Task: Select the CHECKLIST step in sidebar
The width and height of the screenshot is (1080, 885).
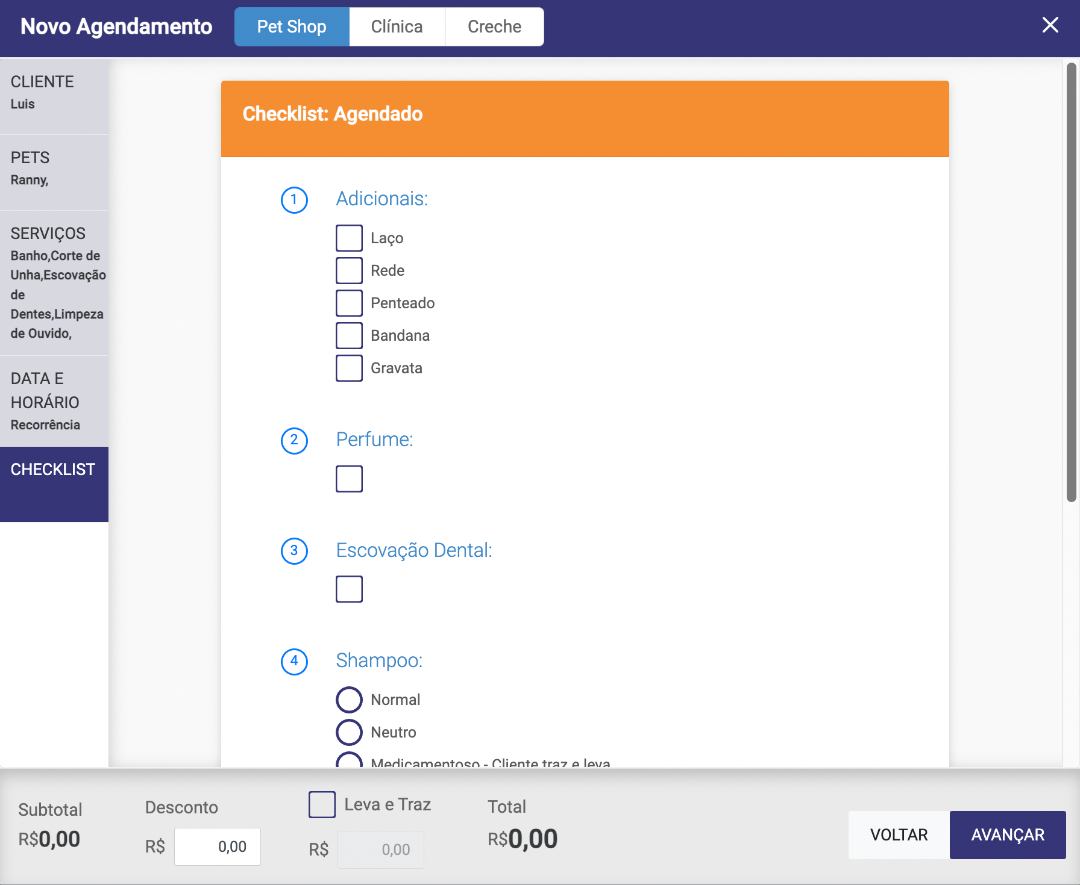Action: tap(54, 484)
